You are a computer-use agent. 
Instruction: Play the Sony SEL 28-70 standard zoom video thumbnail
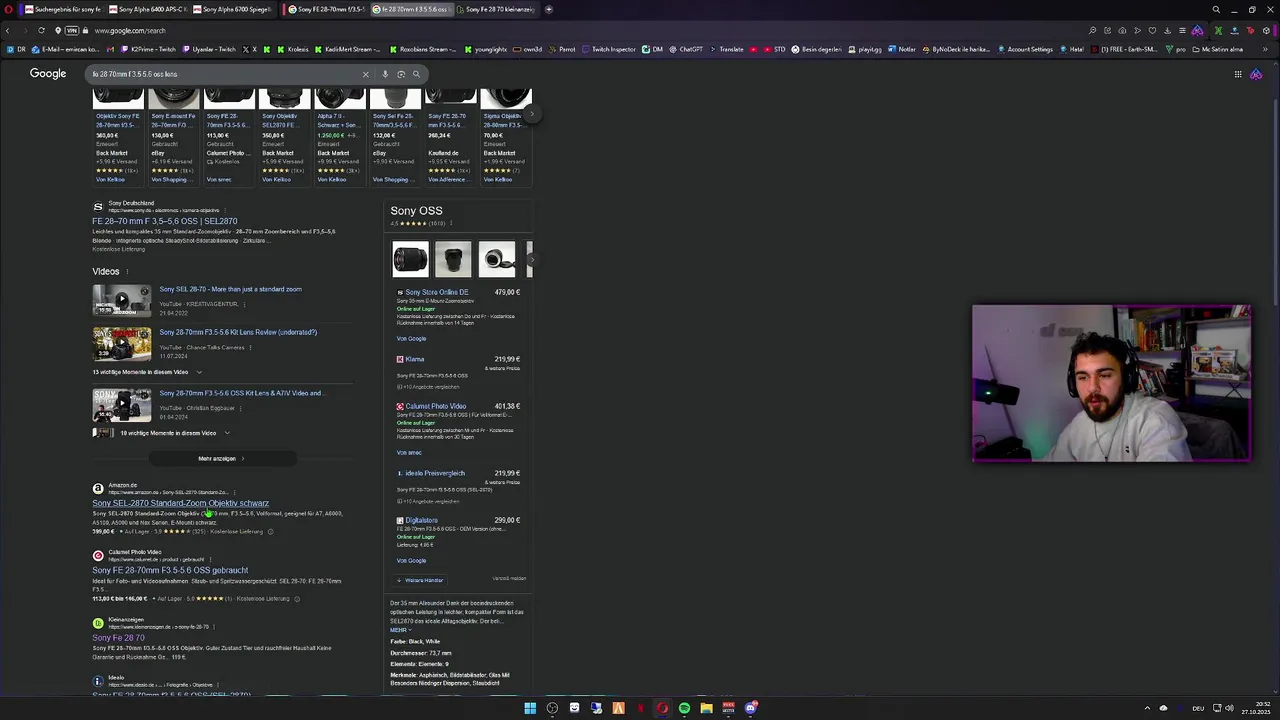pos(121,300)
